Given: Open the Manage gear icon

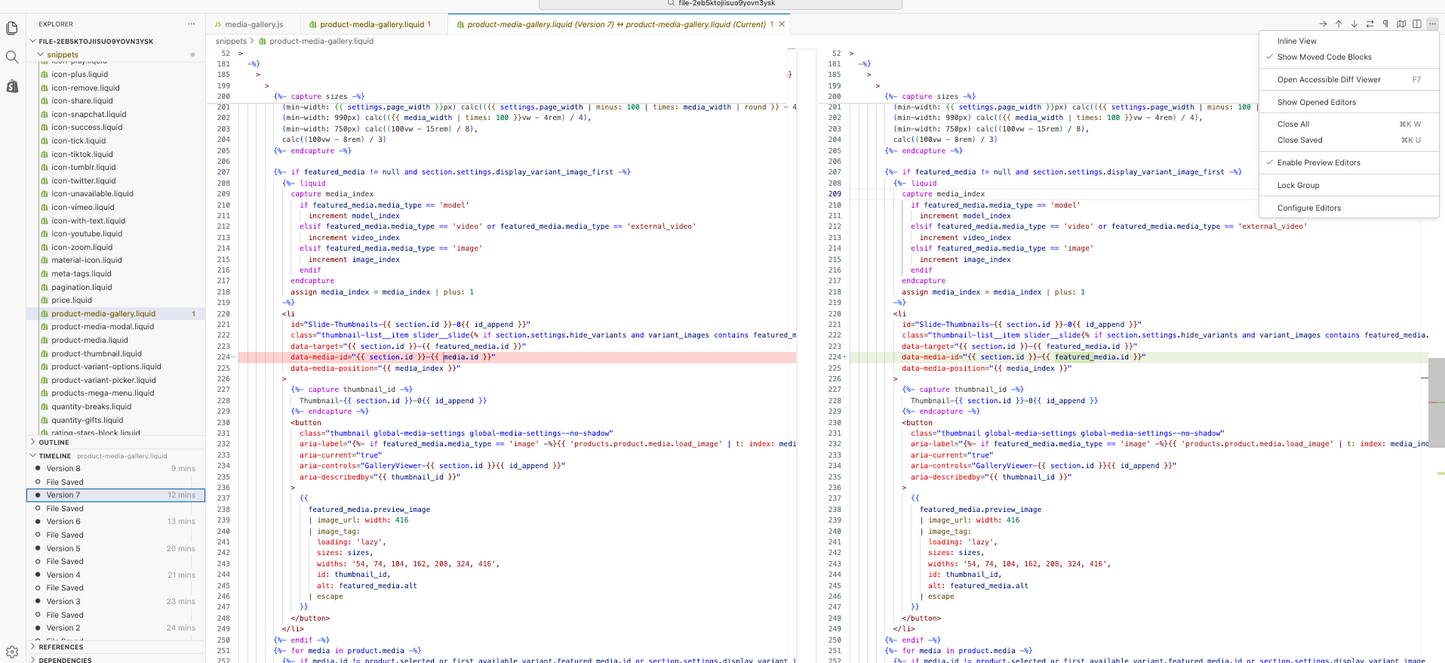Looking at the screenshot, I should point(12,651).
